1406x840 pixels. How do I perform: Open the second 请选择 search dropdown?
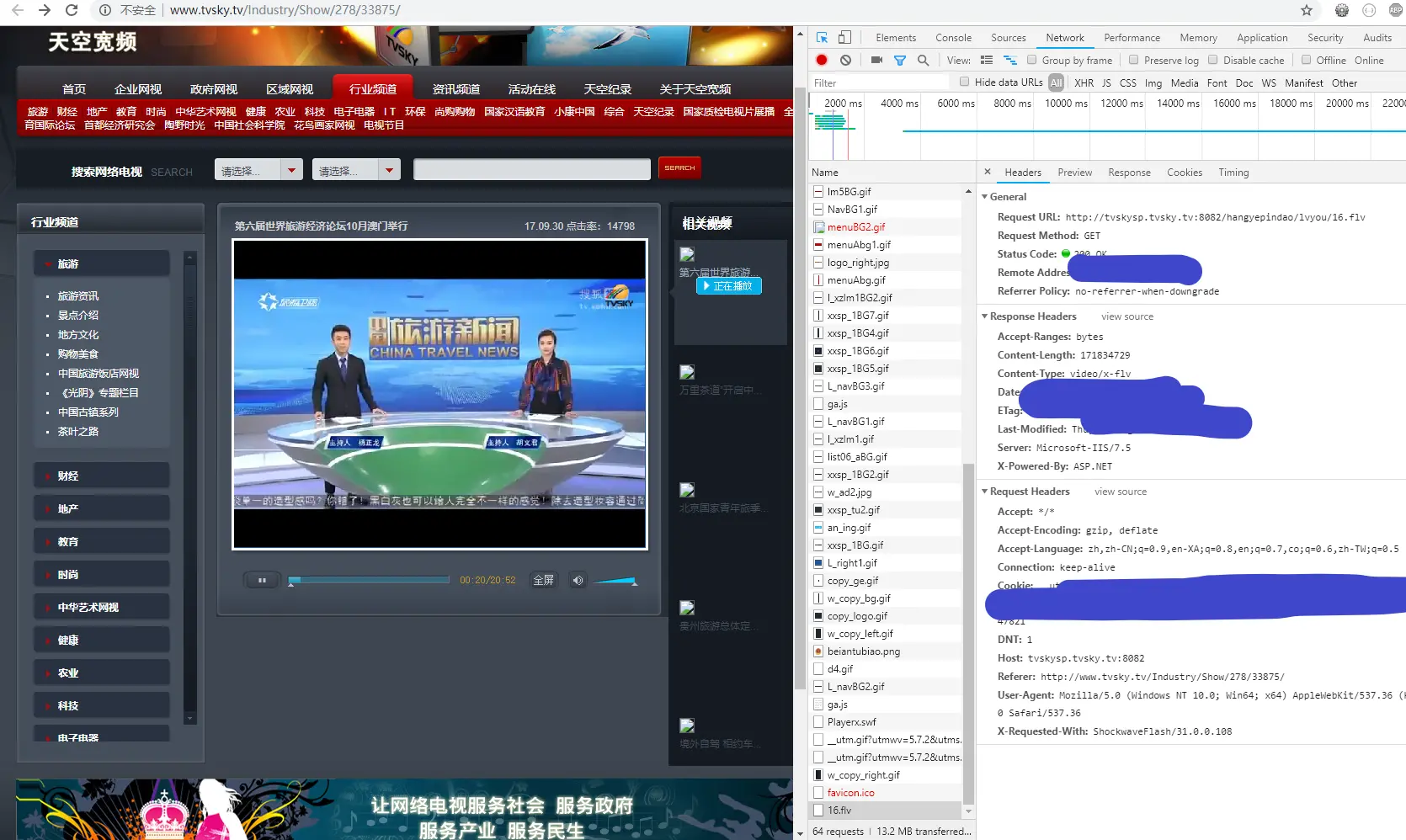[x=356, y=170]
